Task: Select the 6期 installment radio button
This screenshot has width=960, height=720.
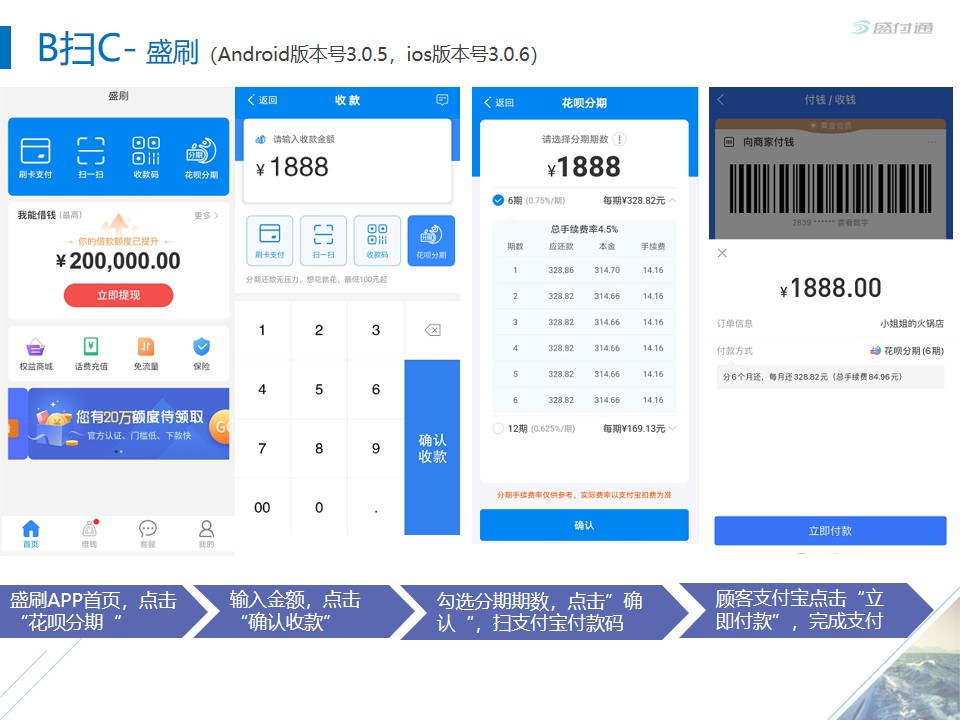Action: tap(498, 200)
